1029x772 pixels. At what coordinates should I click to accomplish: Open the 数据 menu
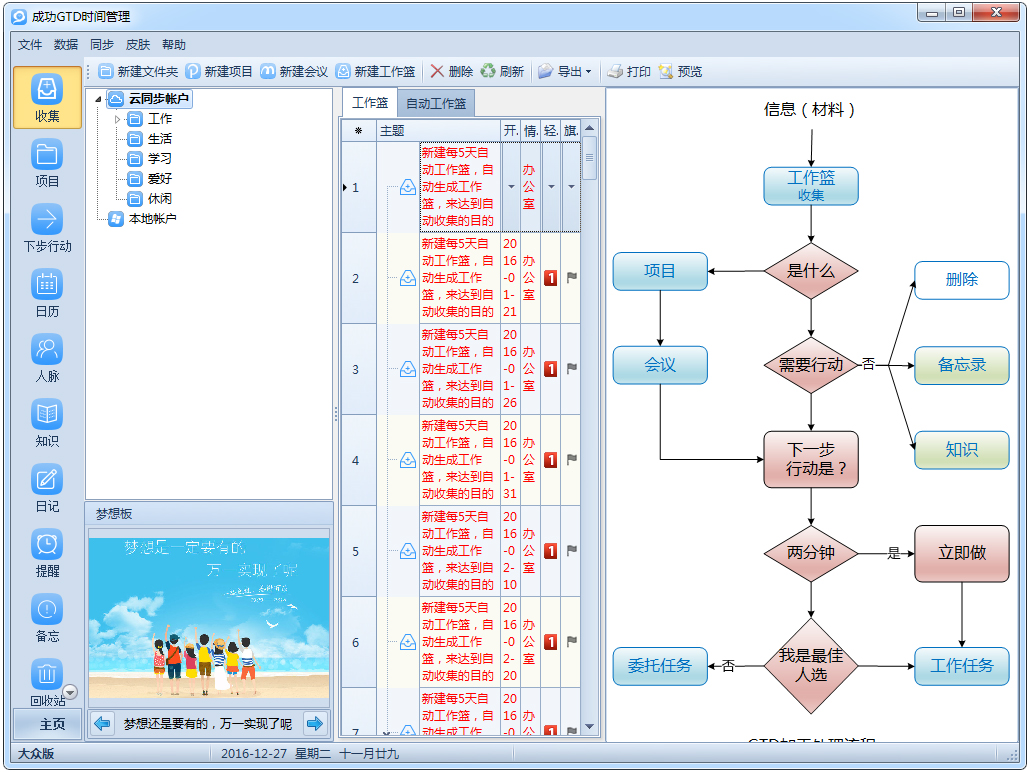point(66,45)
